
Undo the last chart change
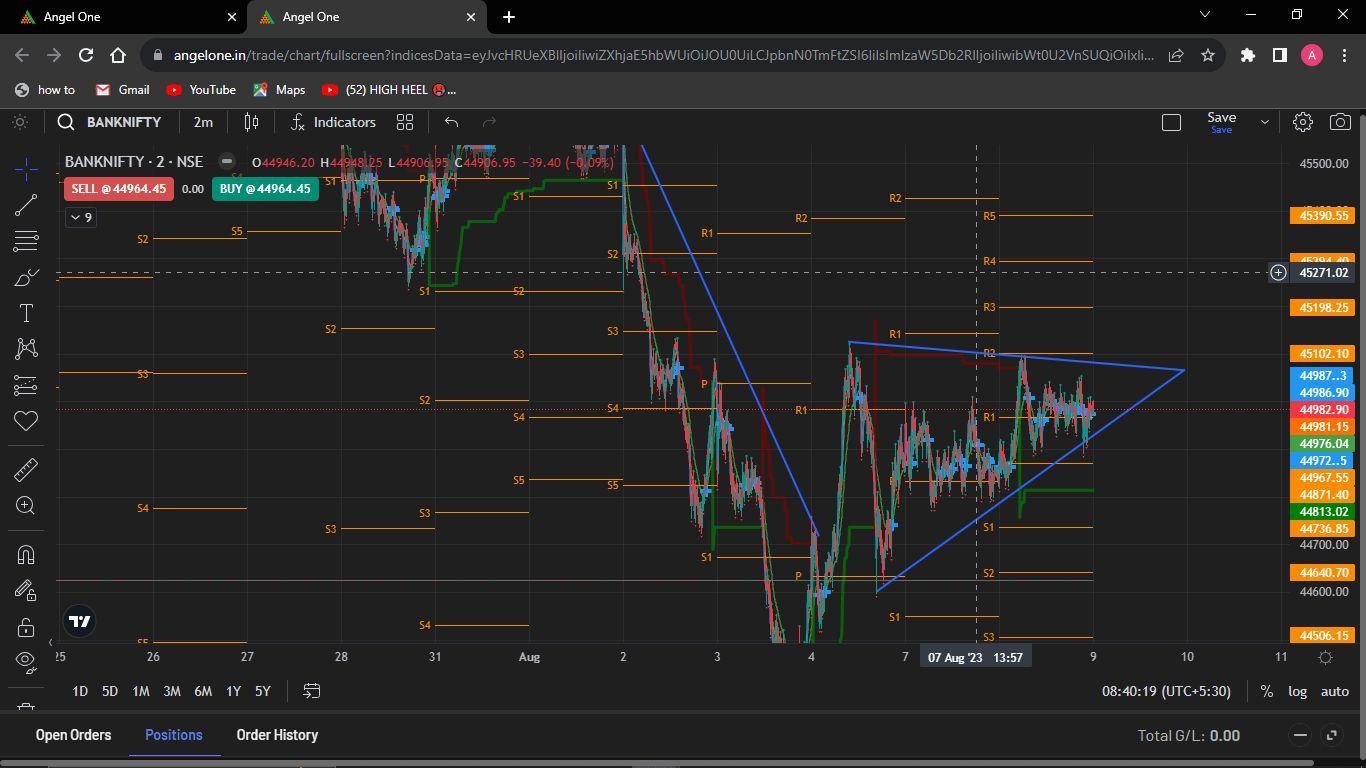point(451,122)
